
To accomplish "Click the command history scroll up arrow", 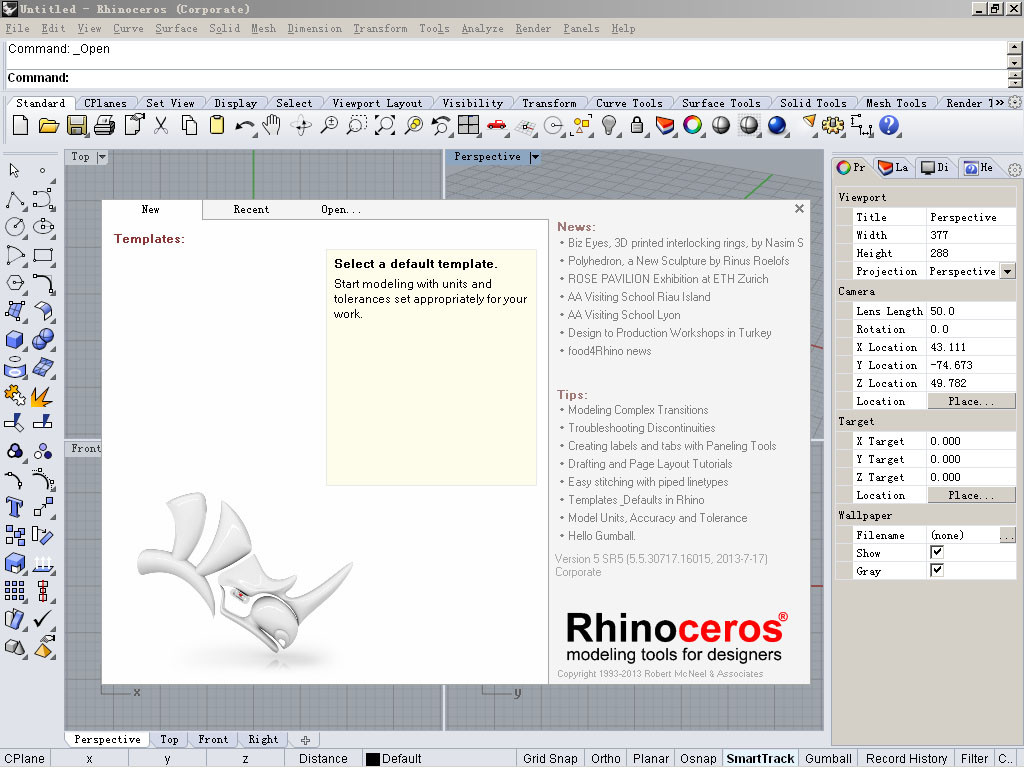I will (x=1015, y=47).
